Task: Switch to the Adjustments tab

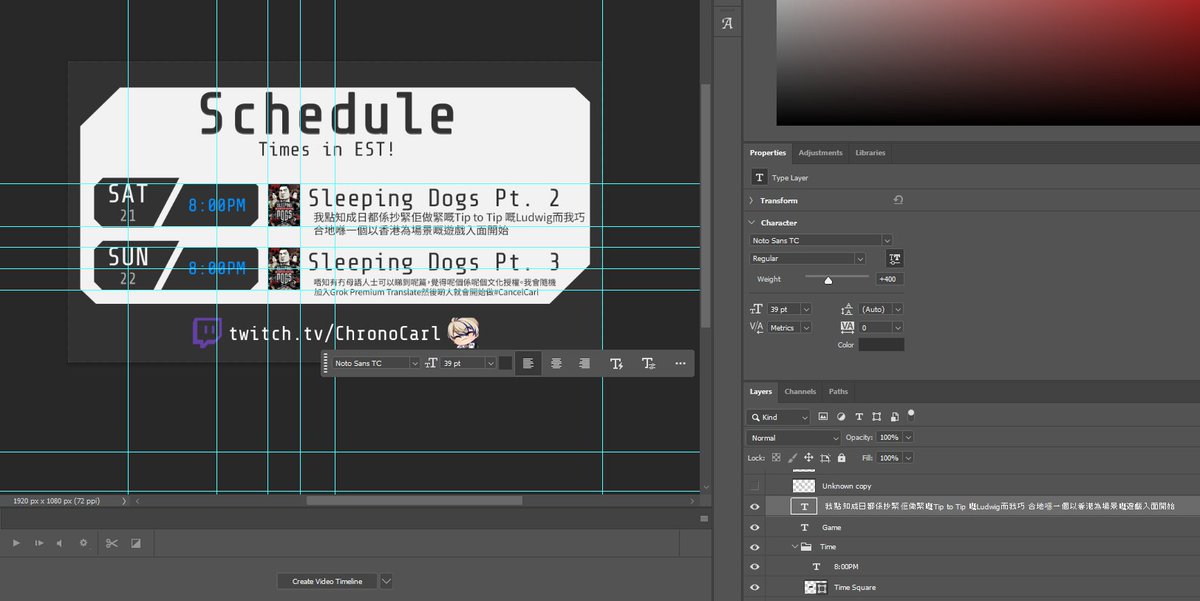Action: tap(820, 153)
